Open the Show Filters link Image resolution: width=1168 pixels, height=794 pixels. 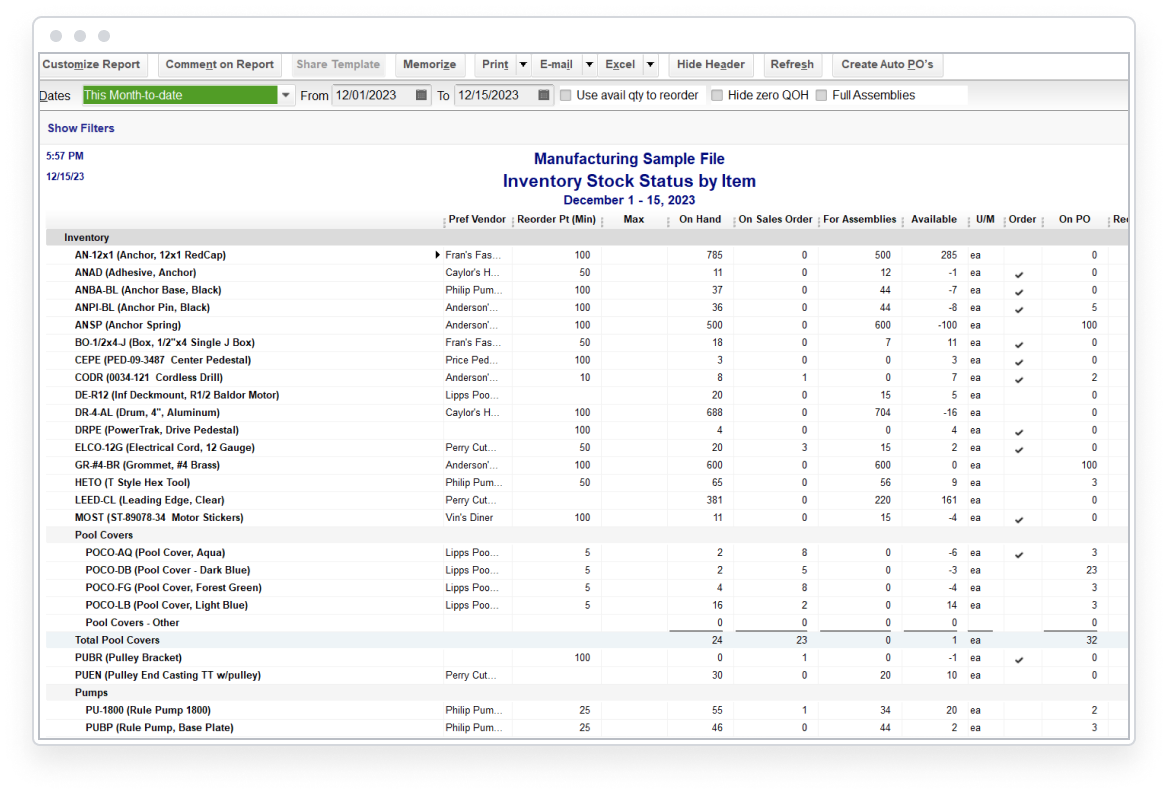[80, 128]
